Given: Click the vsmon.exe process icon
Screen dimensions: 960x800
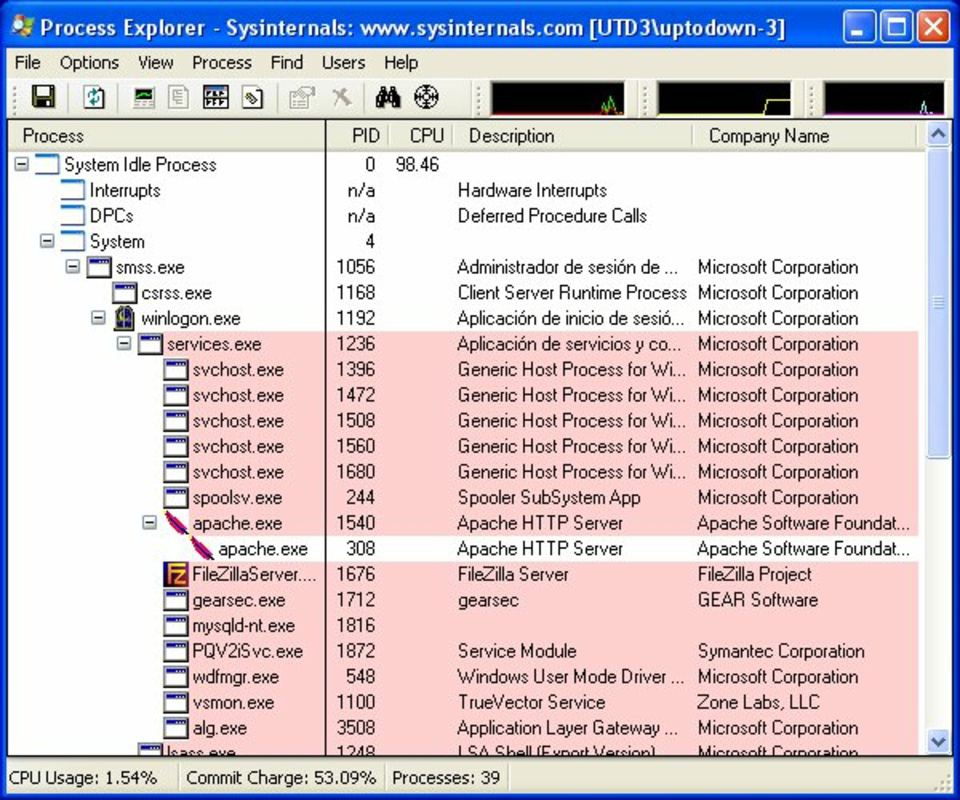Looking at the screenshot, I should (x=176, y=702).
